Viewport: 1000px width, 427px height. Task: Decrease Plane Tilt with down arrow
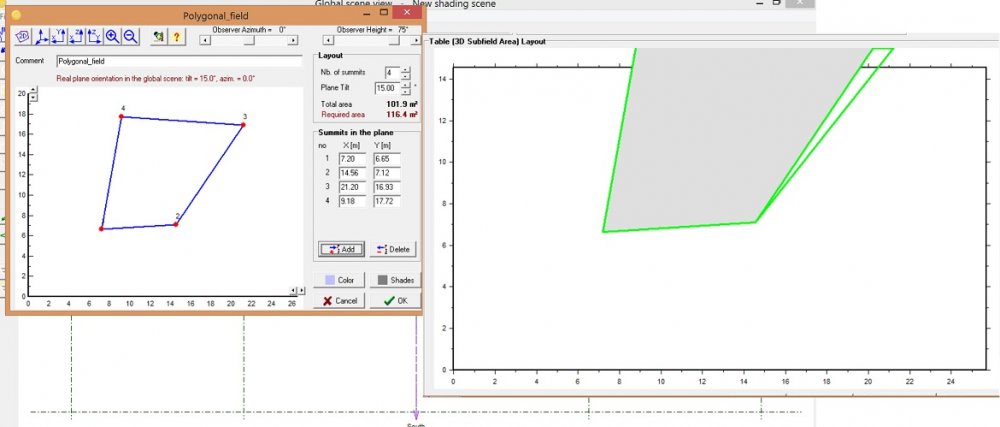tap(406, 91)
